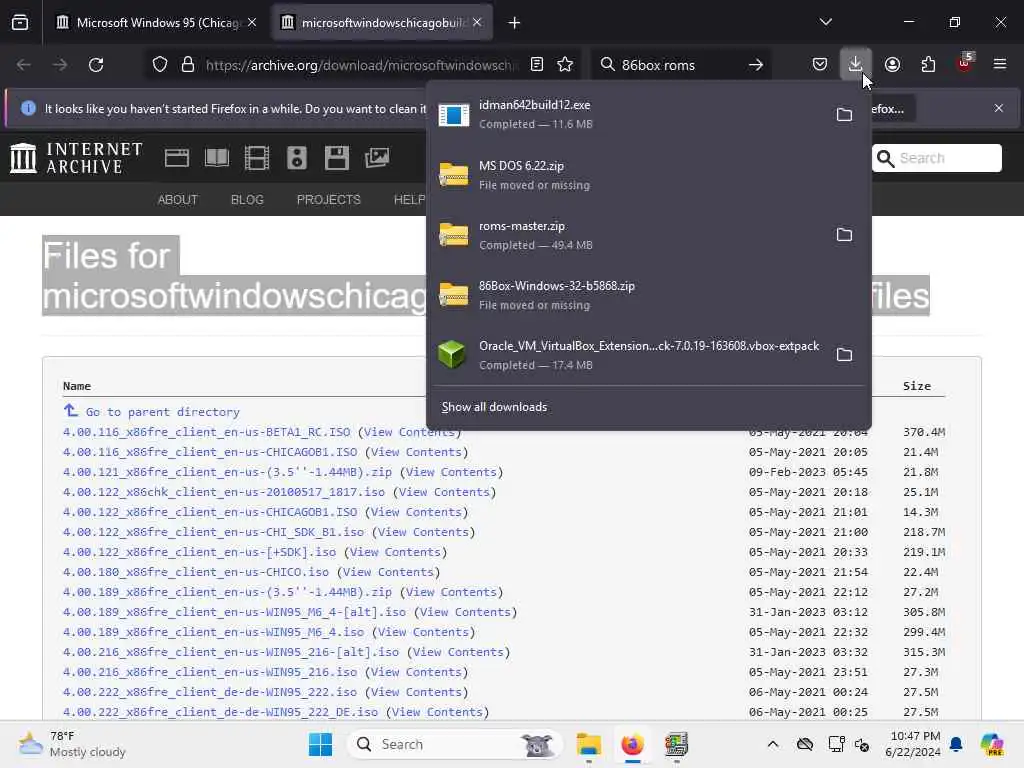Open idman642build12.exe download entry
The width and height of the screenshot is (1024, 768).
coord(627,114)
